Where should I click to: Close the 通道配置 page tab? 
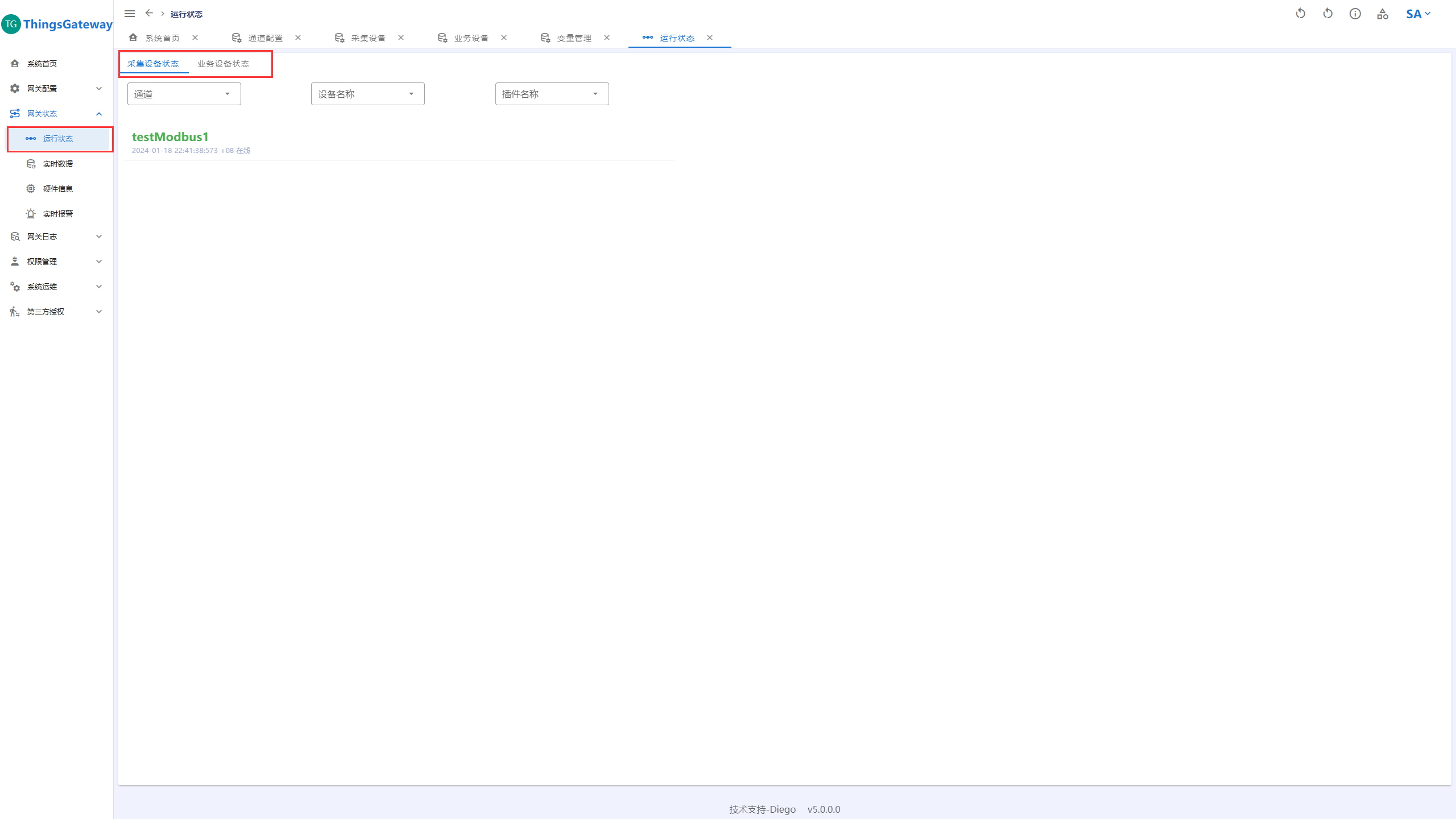[298, 38]
